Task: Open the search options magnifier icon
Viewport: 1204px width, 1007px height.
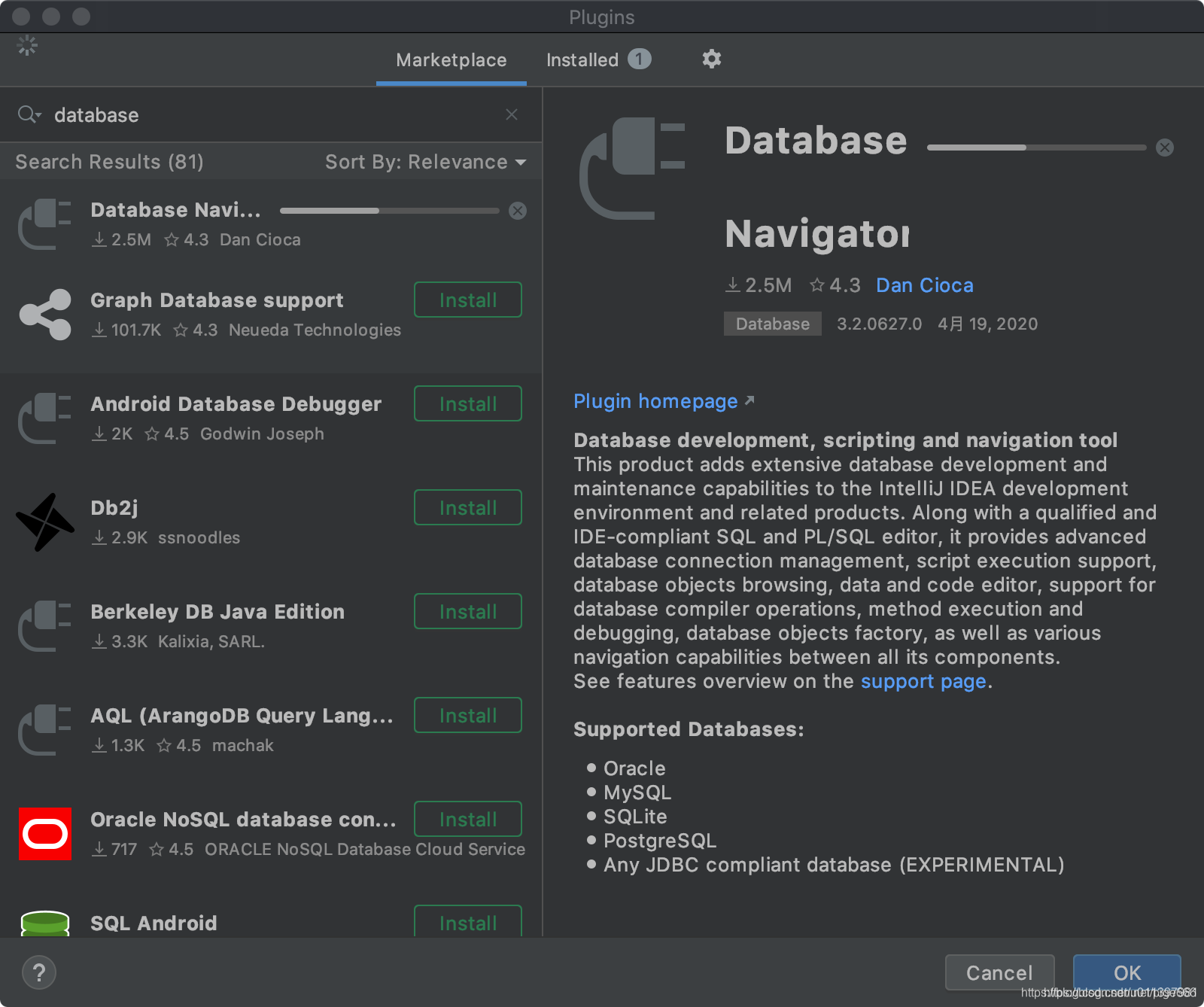Action: [29, 114]
